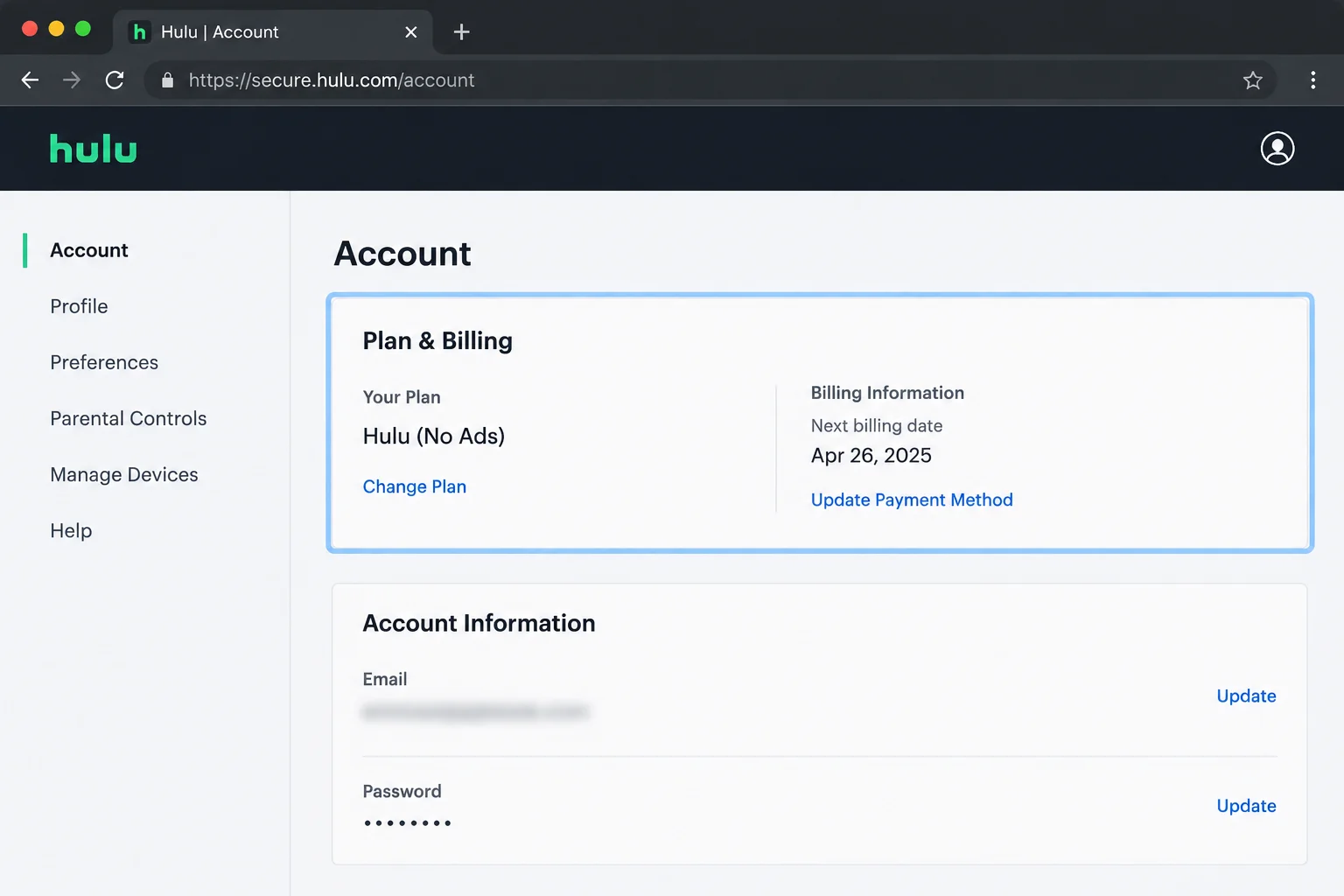Click the red macOS close window button
The height and width of the screenshot is (896, 1344).
[29, 29]
